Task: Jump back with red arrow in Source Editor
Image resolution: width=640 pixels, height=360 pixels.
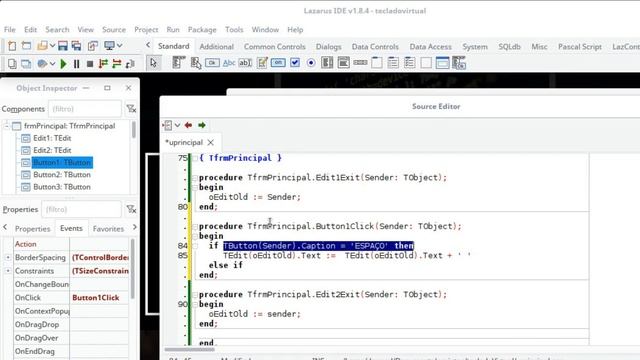Action: click(x=188, y=125)
